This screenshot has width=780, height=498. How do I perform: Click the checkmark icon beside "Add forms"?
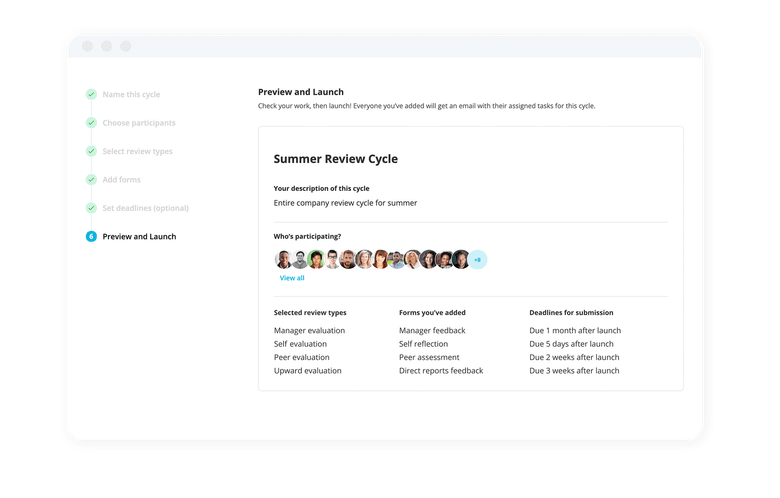(x=91, y=180)
